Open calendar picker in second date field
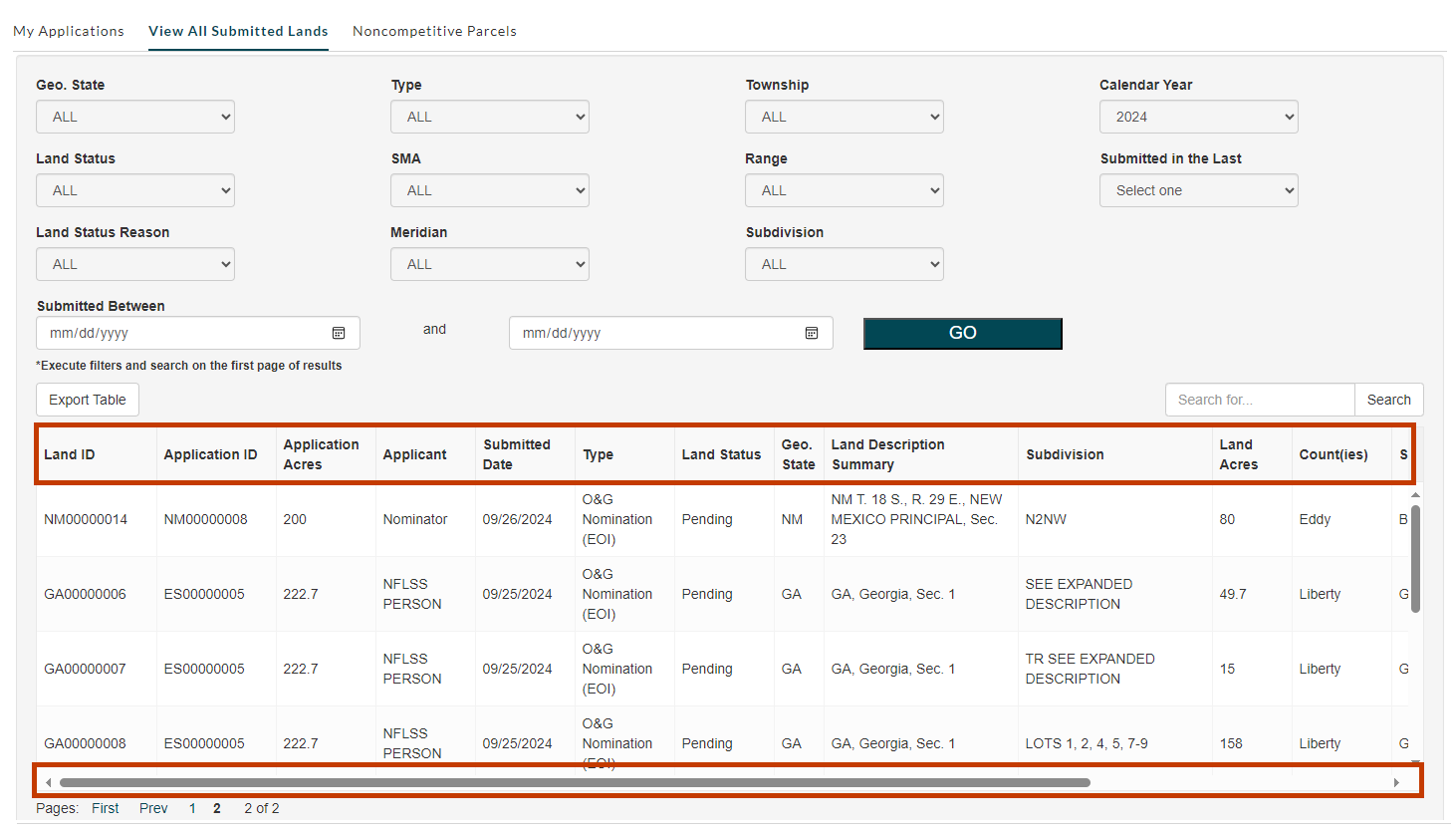Viewport: 1456px width, 835px height. [x=812, y=333]
